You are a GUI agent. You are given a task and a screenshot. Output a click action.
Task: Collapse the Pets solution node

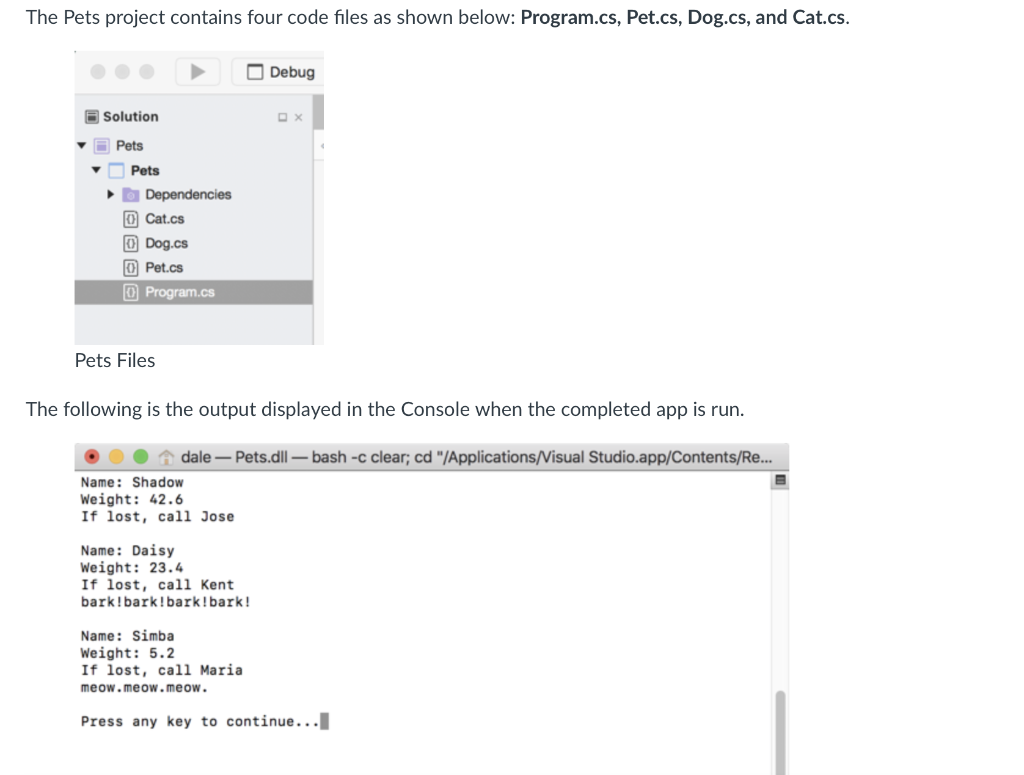click(x=82, y=146)
